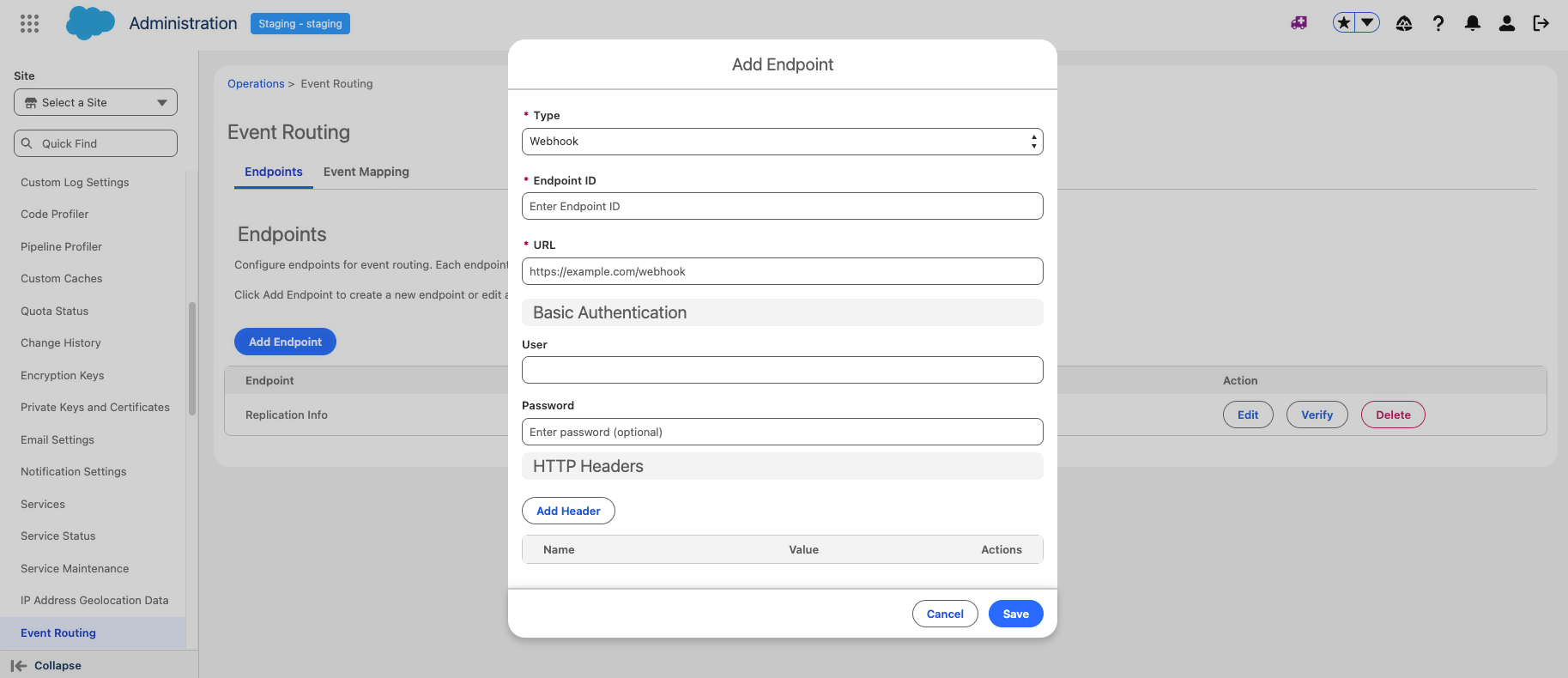Switch to the Event Mapping tab

366,172
